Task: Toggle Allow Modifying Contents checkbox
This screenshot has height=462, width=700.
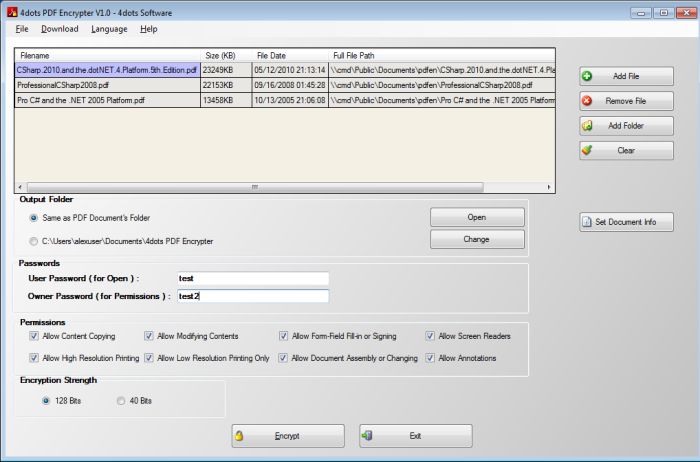Action: coord(149,336)
